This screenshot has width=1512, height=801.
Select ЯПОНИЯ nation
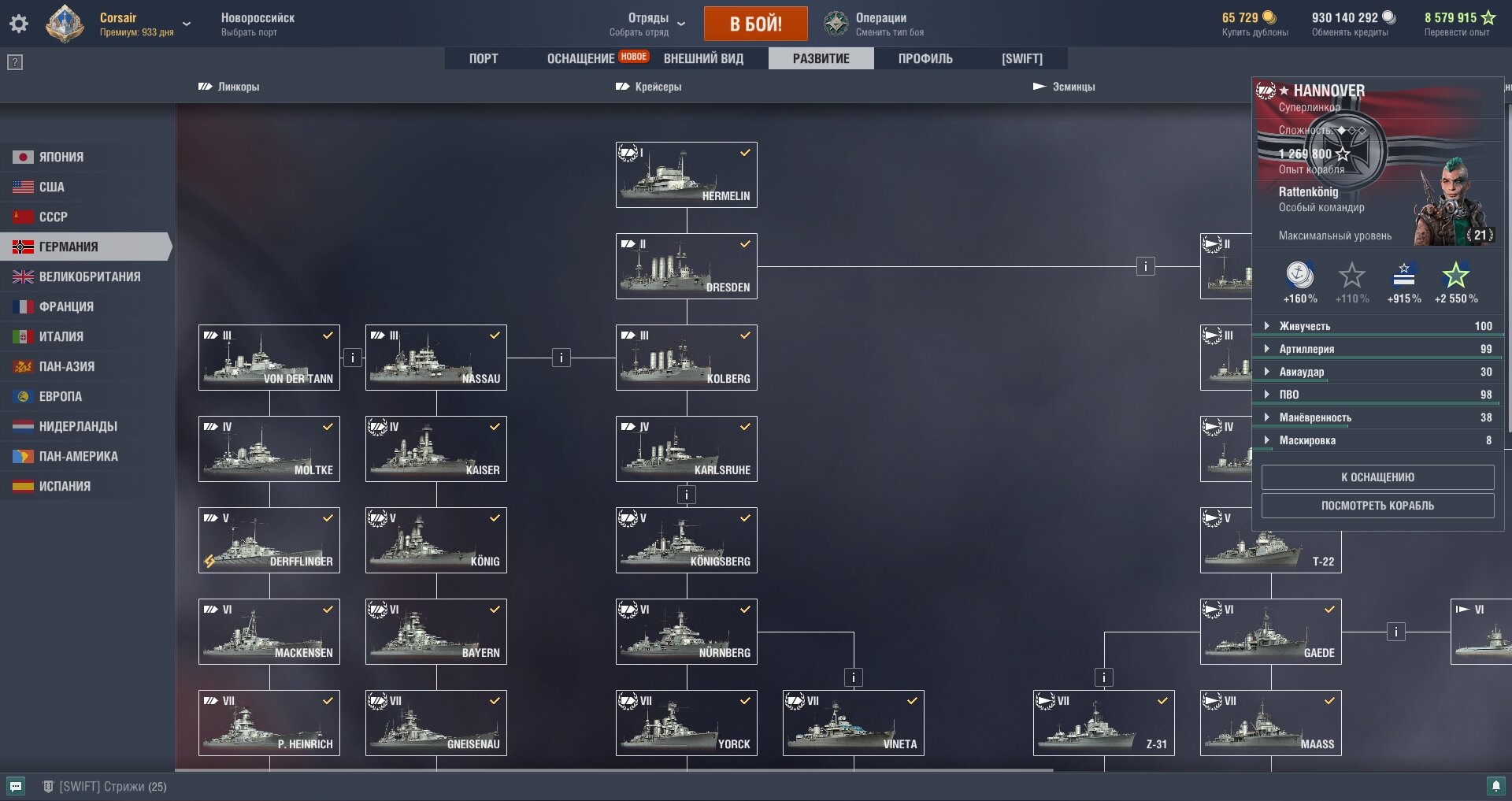[x=87, y=157]
